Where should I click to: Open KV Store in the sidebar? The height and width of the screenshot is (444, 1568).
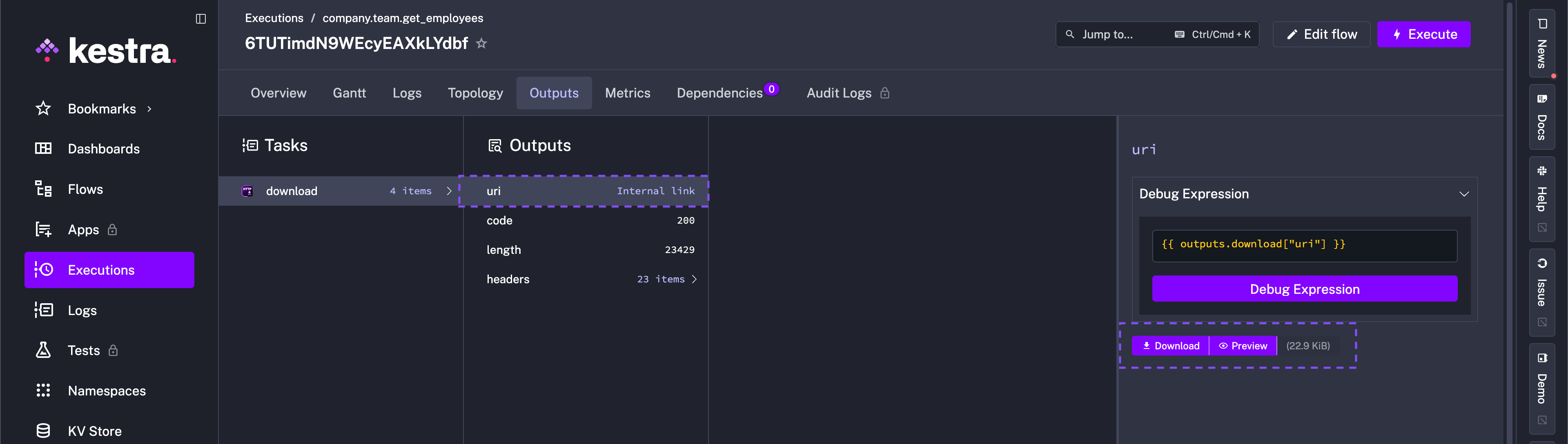(x=94, y=431)
